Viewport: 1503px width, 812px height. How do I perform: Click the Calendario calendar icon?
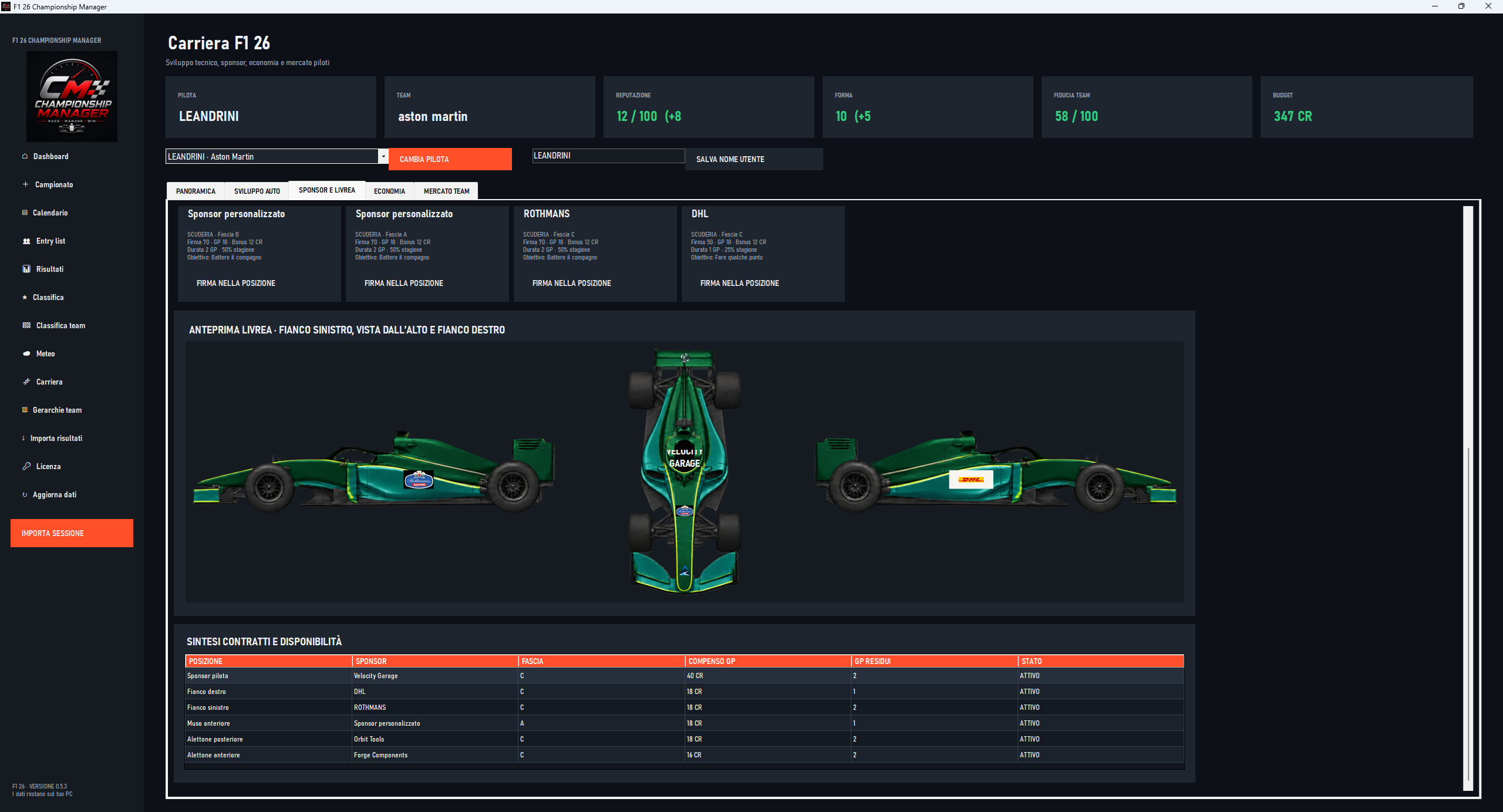[x=25, y=213]
